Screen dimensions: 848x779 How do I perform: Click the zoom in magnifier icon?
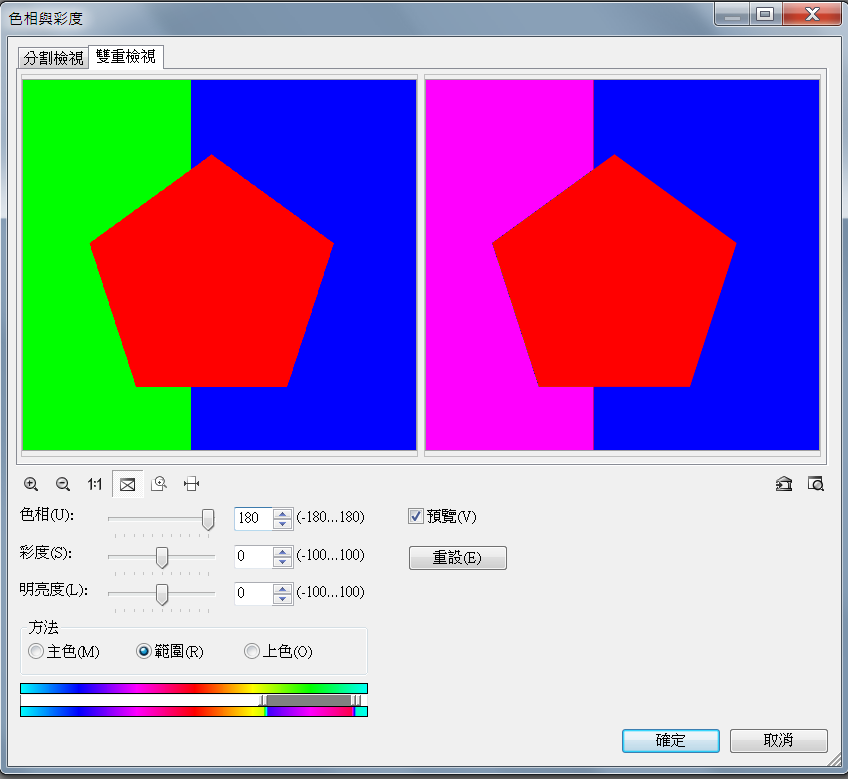click(x=31, y=484)
